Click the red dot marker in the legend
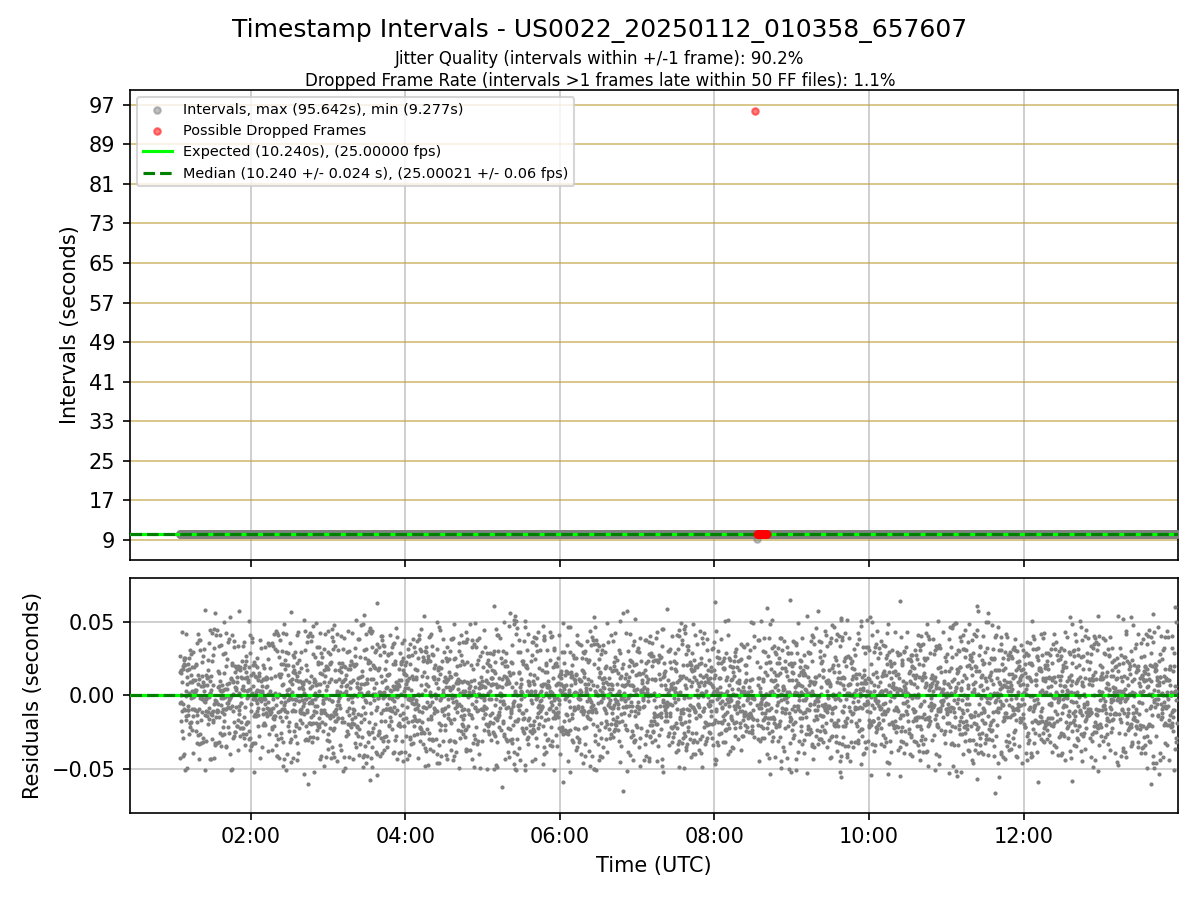This screenshot has width=1200, height=900. [x=157, y=131]
